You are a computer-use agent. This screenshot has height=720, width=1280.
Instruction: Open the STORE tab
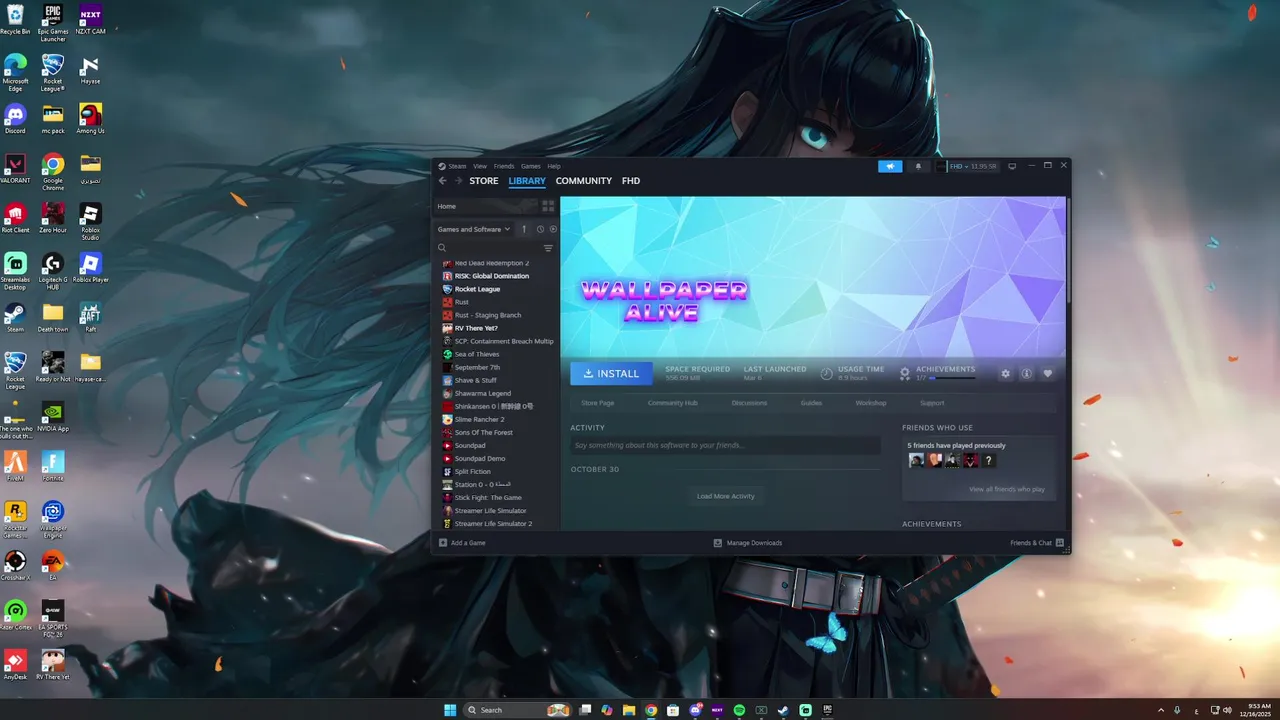click(x=484, y=181)
